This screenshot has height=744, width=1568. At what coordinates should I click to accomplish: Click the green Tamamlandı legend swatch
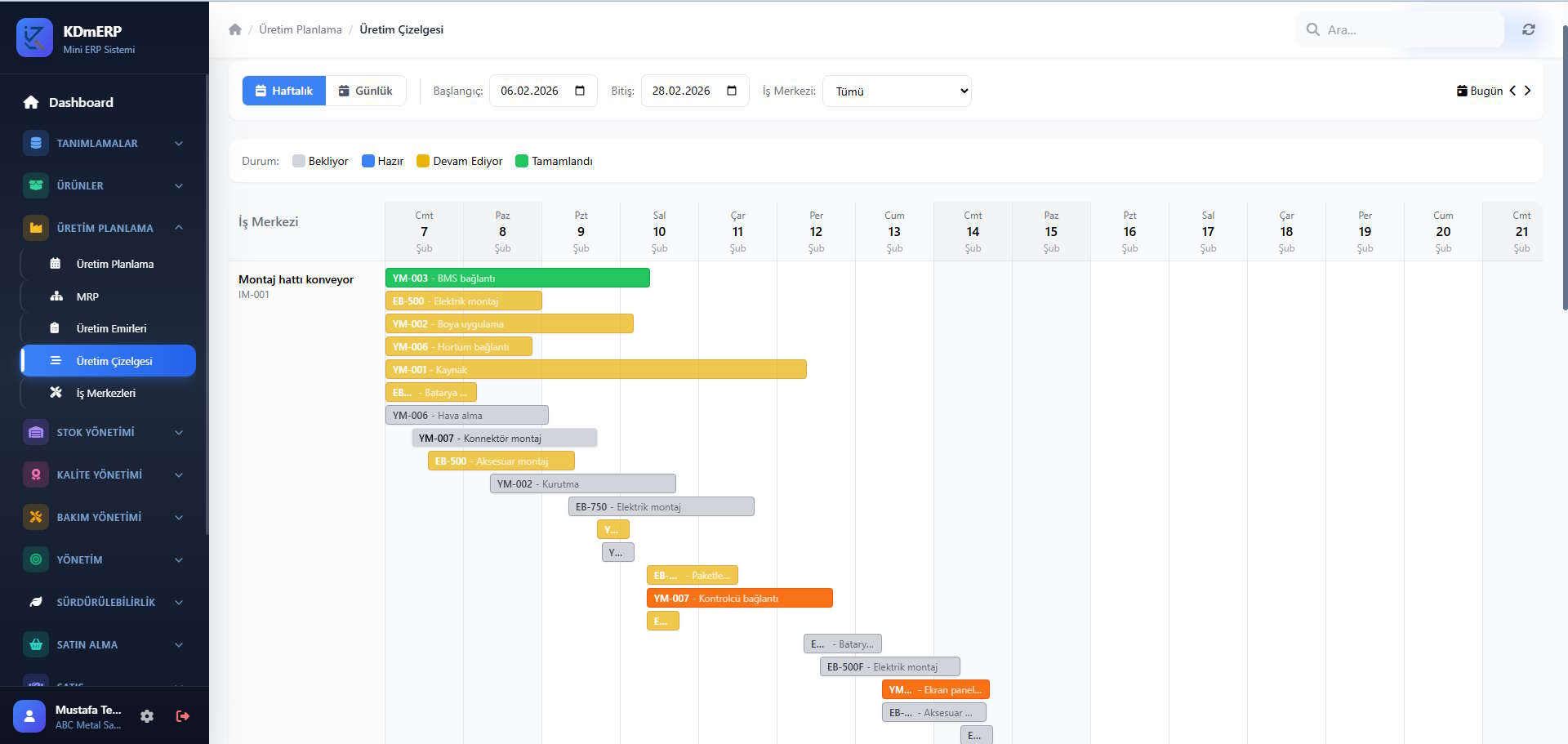coord(522,161)
